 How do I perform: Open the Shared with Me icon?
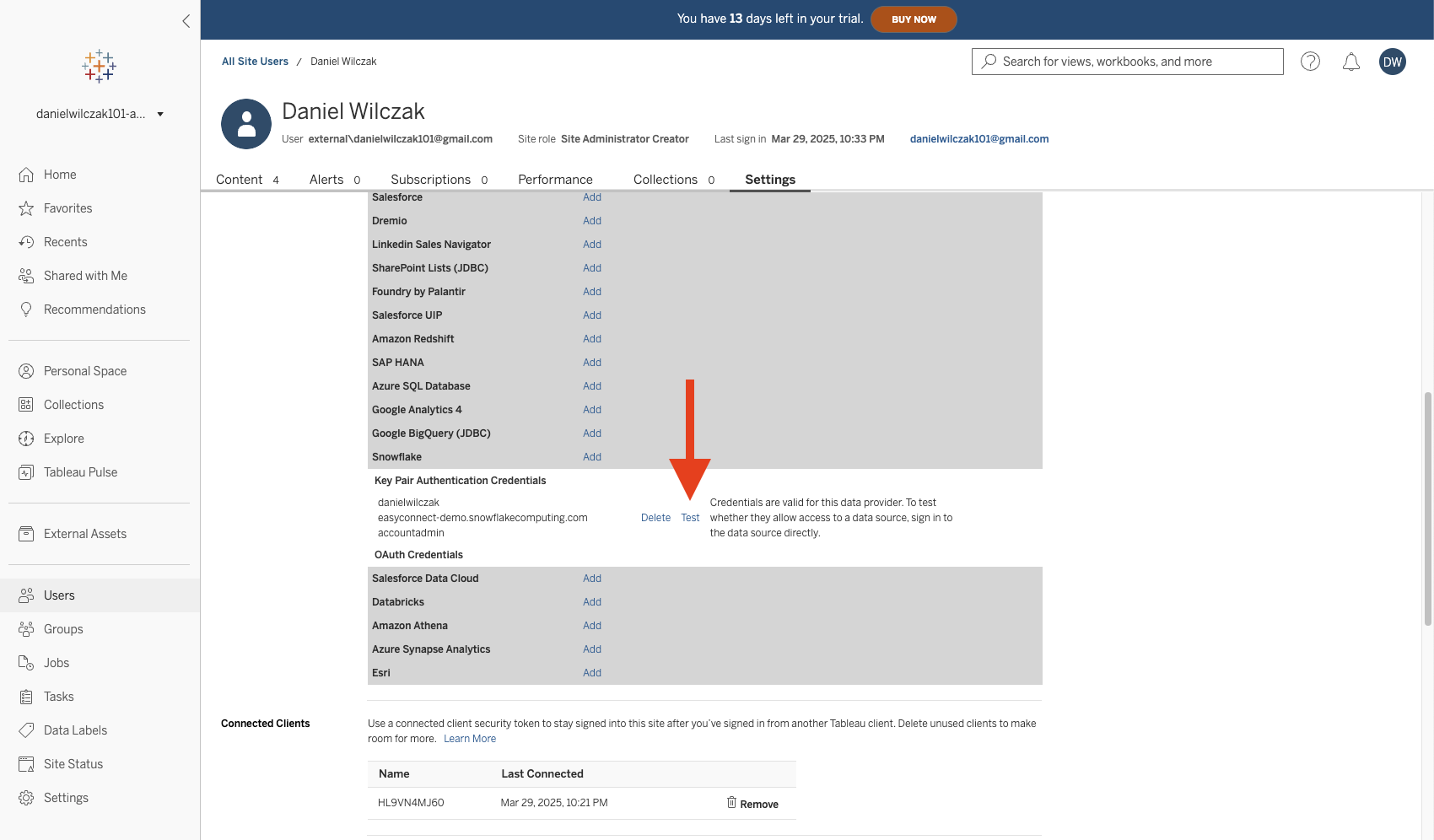click(26, 276)
